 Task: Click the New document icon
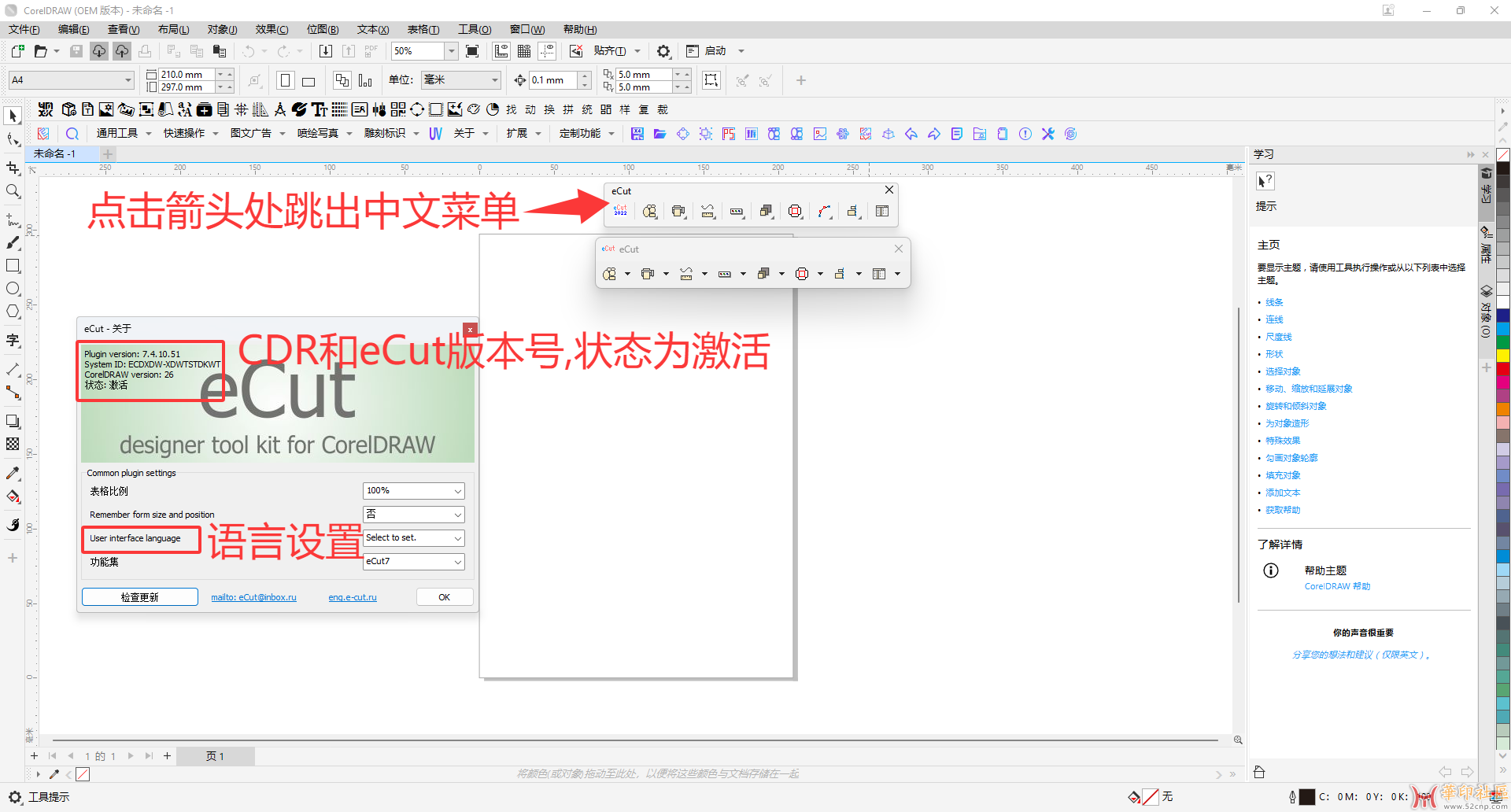click(x=17, y=51)
